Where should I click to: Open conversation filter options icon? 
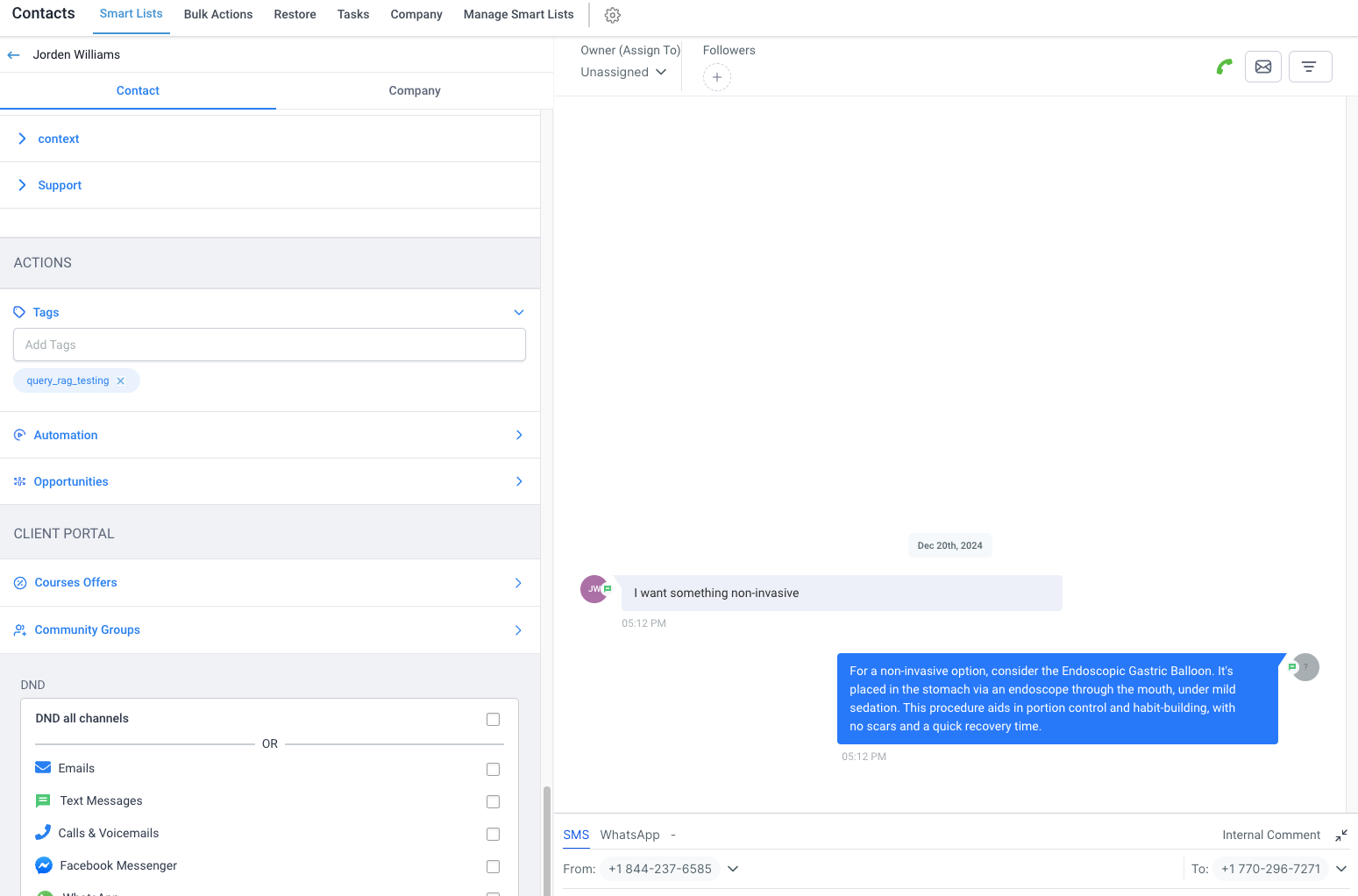(1310, 66)
